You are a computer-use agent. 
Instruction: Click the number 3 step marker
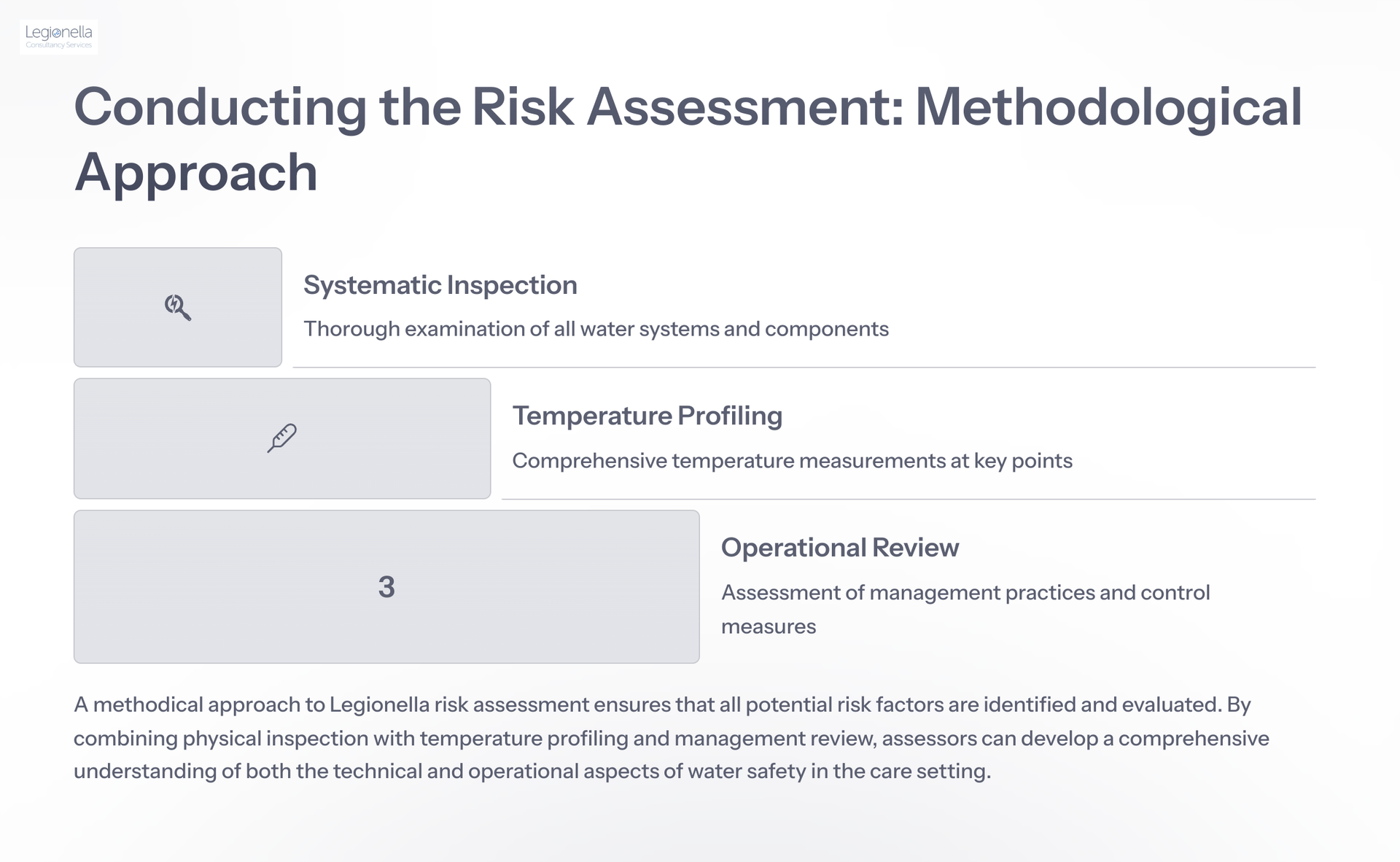[x=386, y=587]
